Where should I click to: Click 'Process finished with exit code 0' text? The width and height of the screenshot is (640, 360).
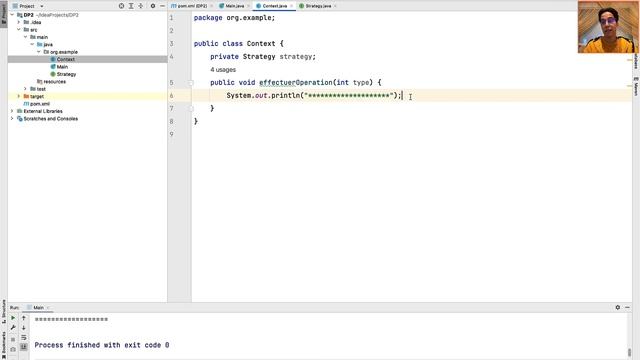point(102,345)
